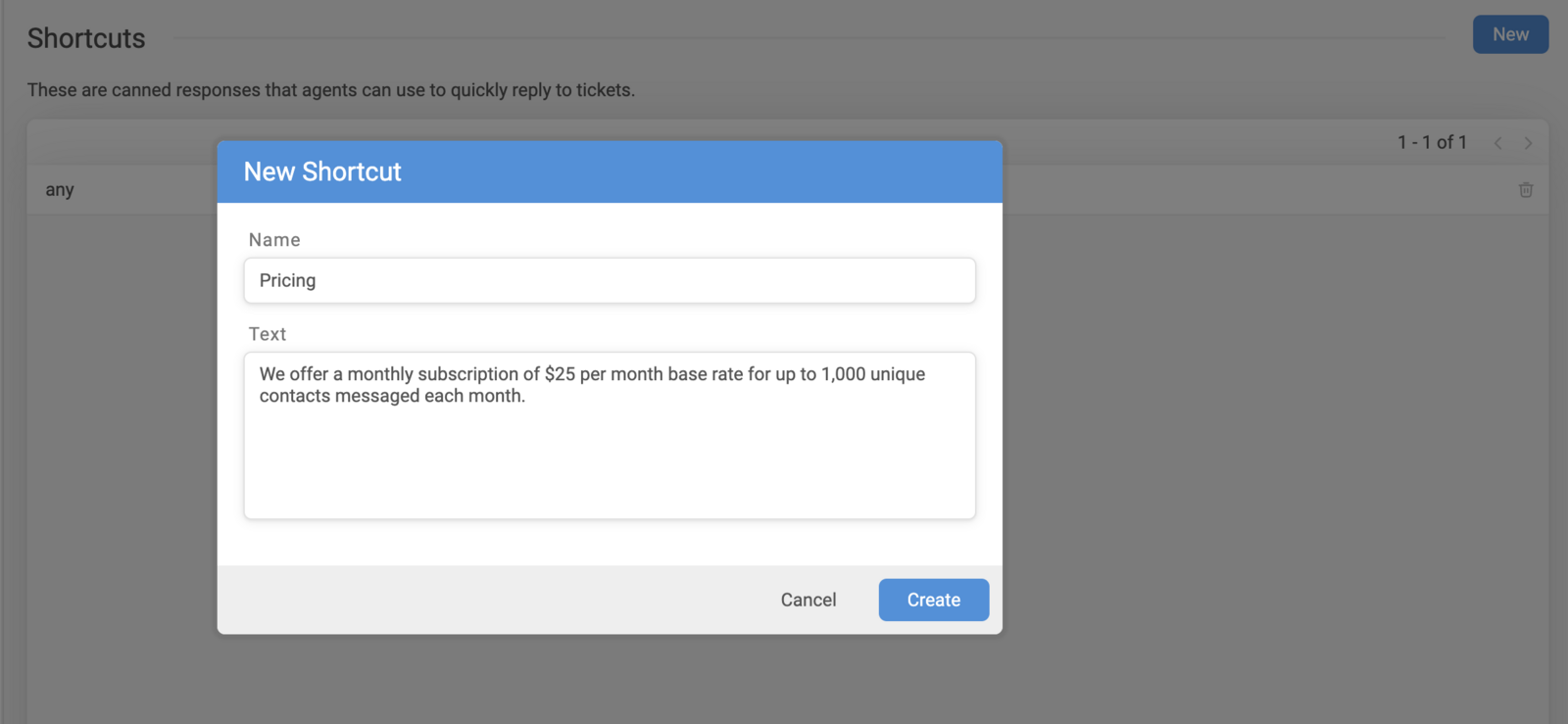Click the "Name" field label
The image size is (1568, 724).
[274, 240]
